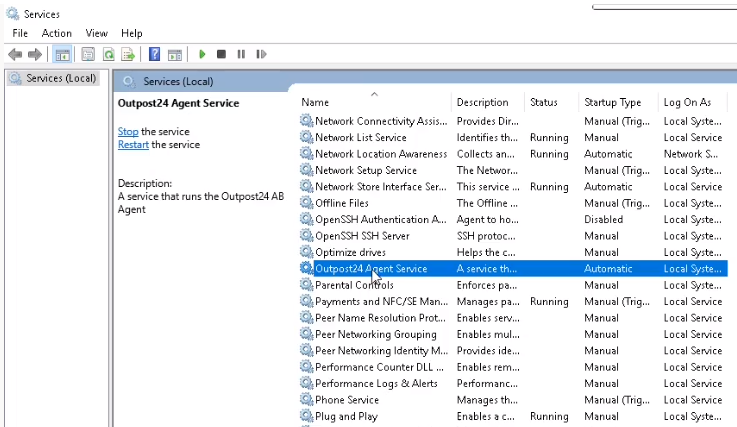Open the File menu
This screenshot has height=427, width=737.
(x=20, y=33)
